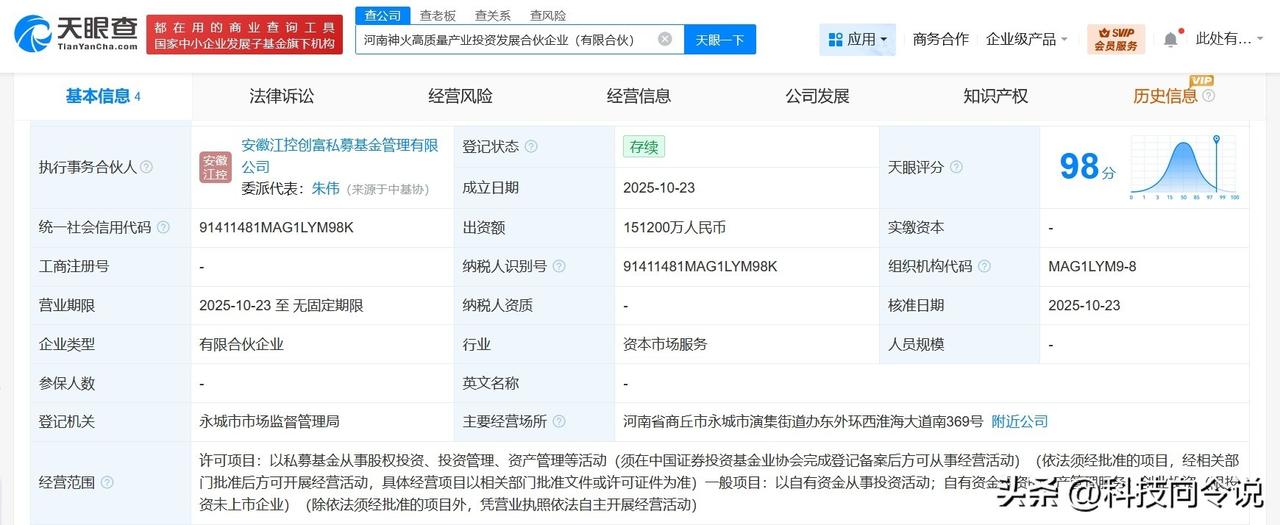This screenshot has height=525, width=1280.
Task: Switch to the 基本信息 tab
Action: point(103,96)
